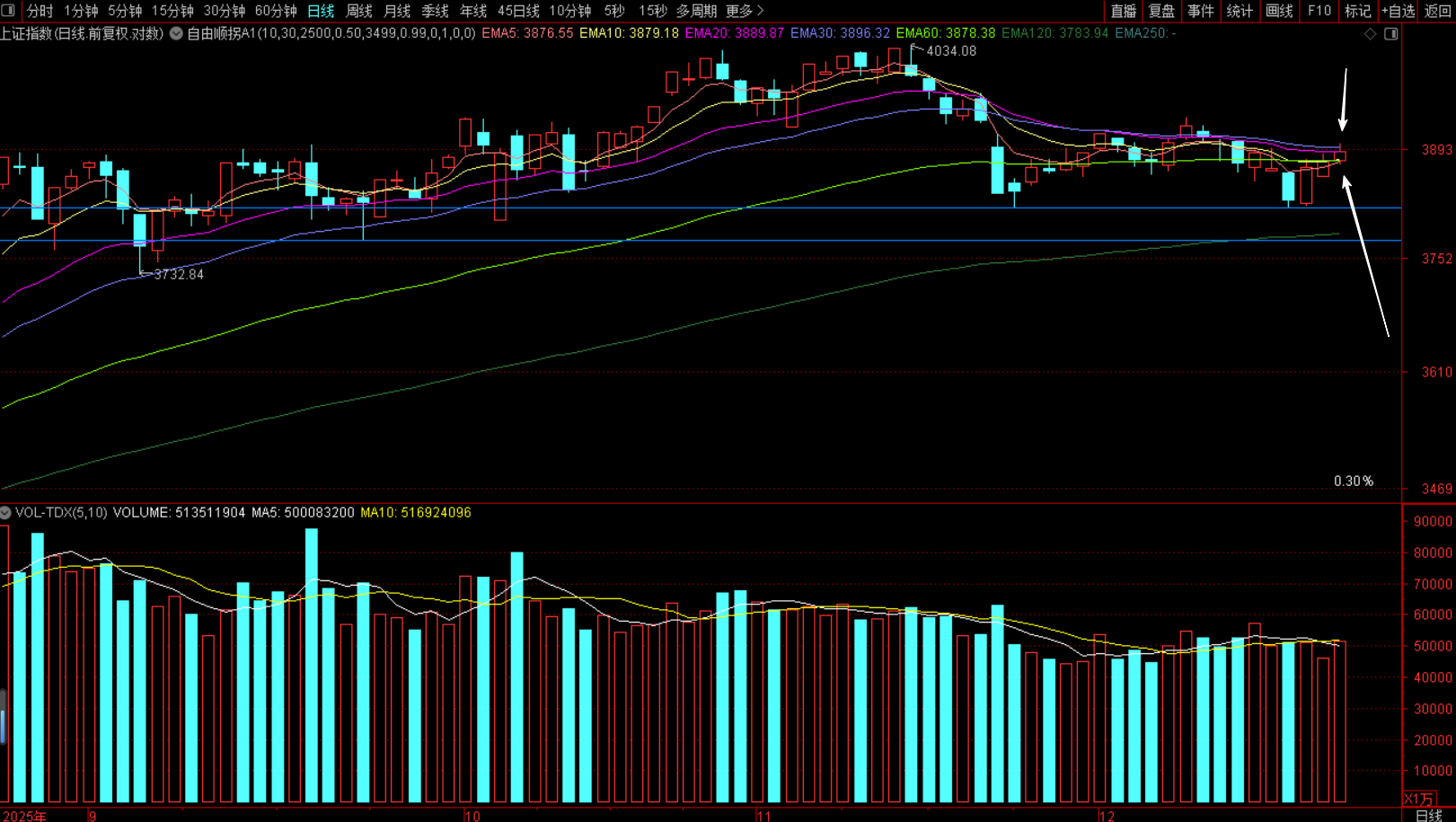Open the 多周期 multi-period view

(x=696, y=11)
